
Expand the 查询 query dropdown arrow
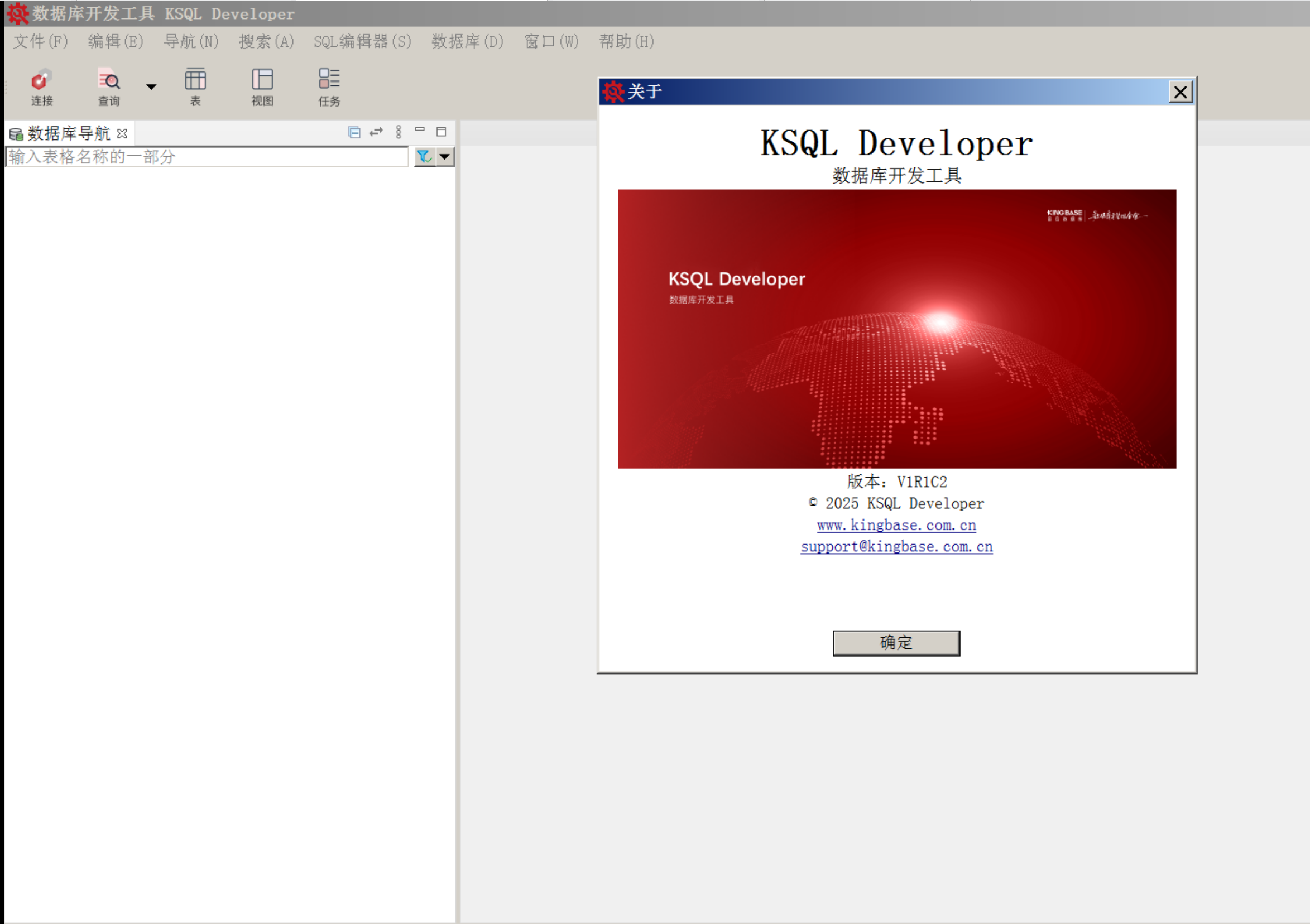(x=151, y=86)
